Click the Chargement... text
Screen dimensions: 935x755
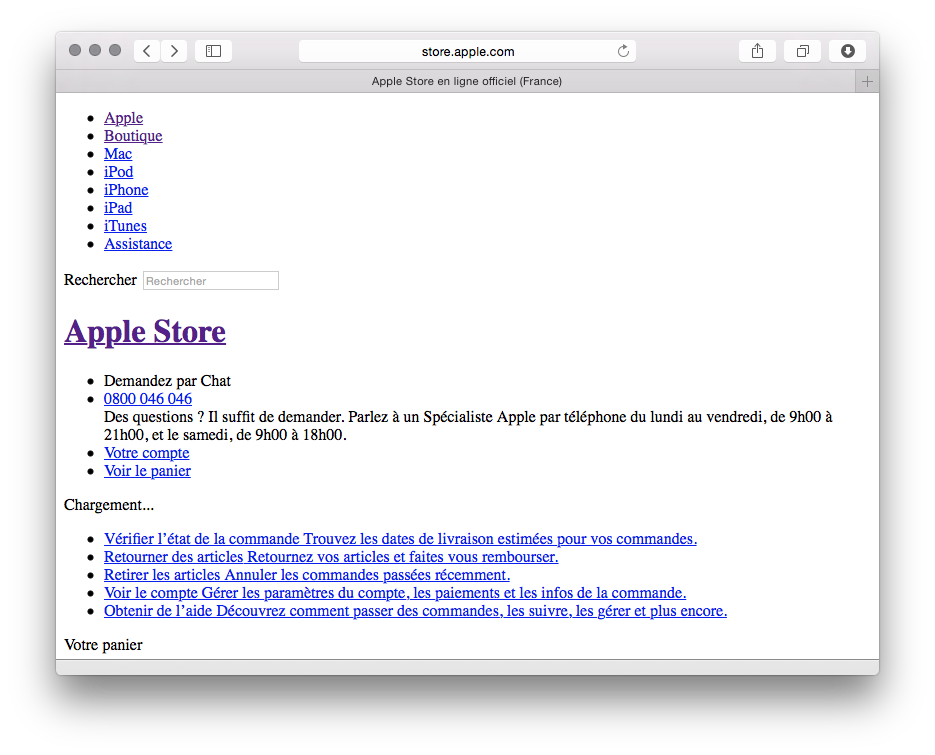[x=109, y=505]
